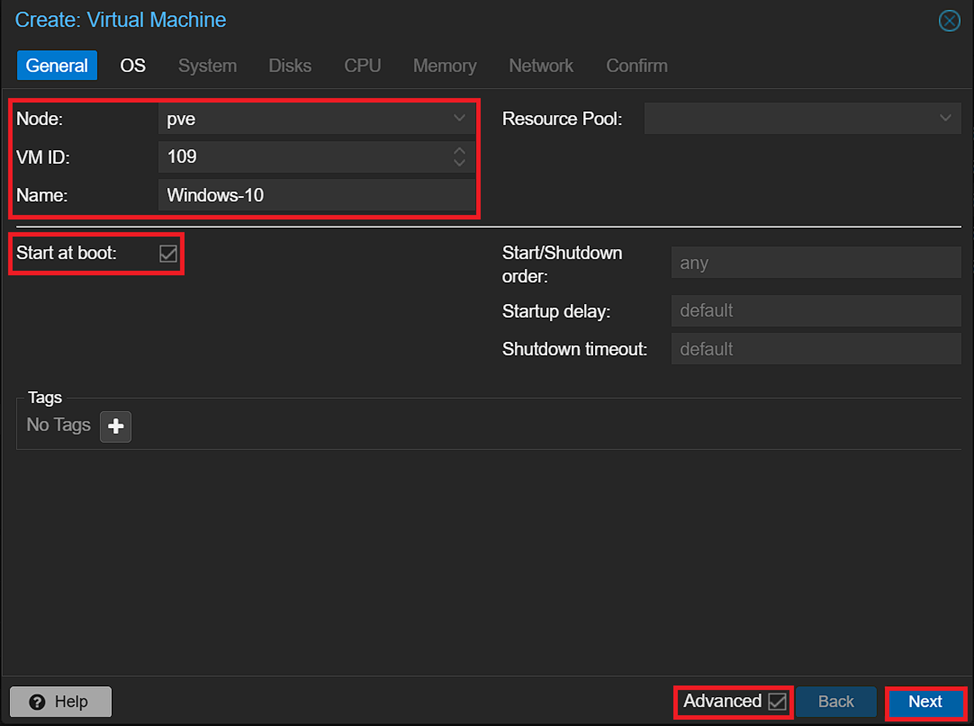974x726 pixels.
Task: Toggle the Start at boot checkbox
Action: pos(168,254)
